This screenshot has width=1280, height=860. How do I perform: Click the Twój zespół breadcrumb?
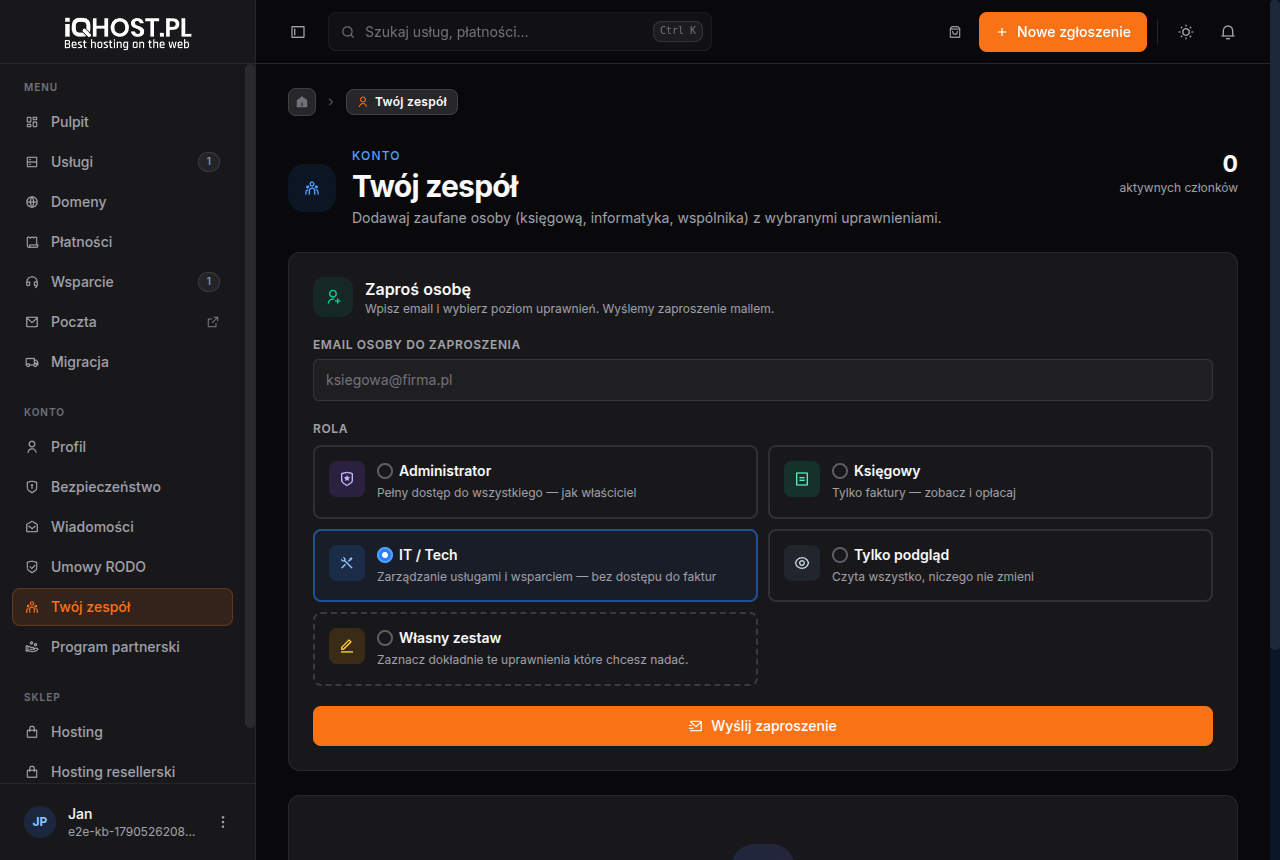402,102
